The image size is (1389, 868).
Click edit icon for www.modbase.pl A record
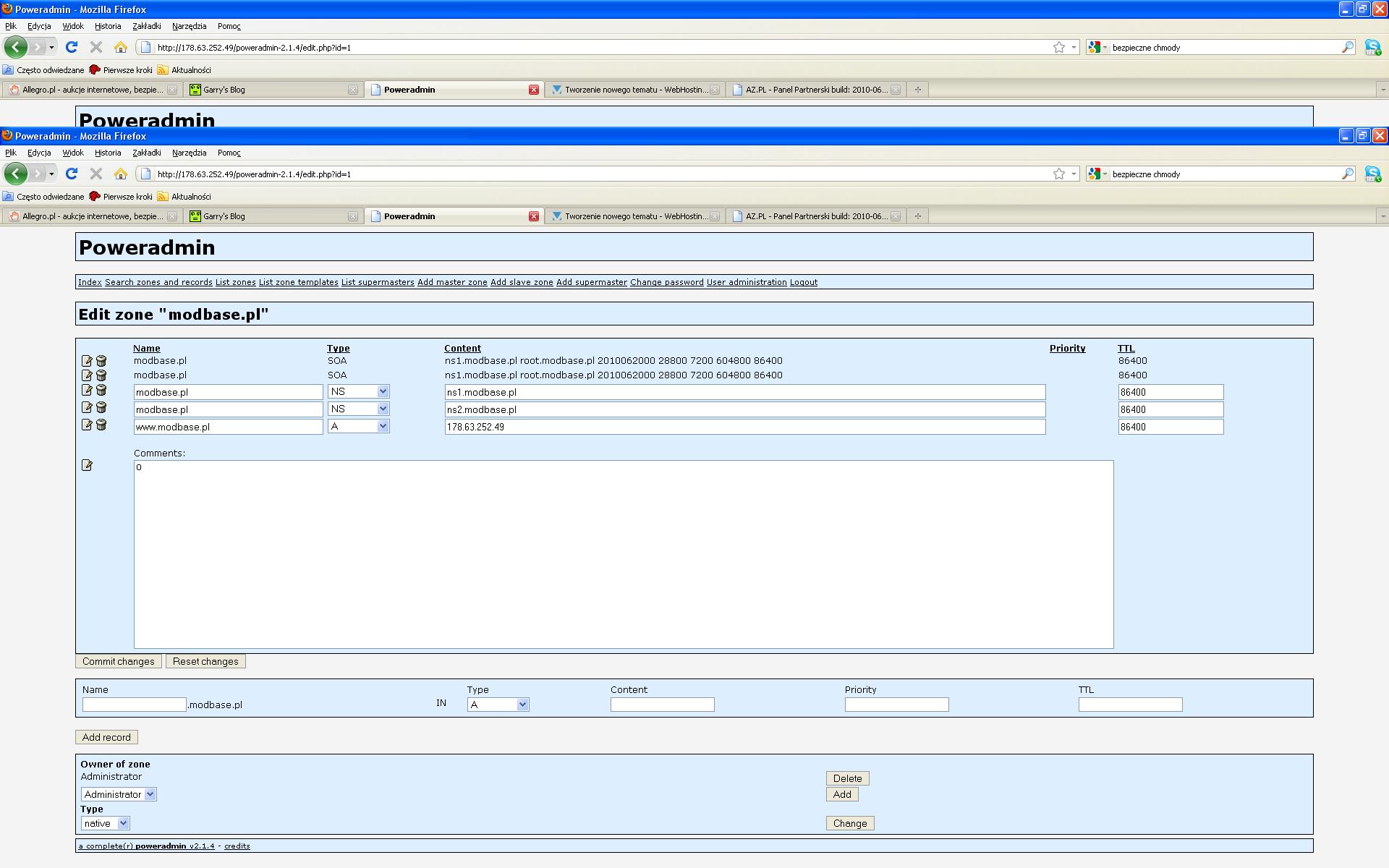87,425
